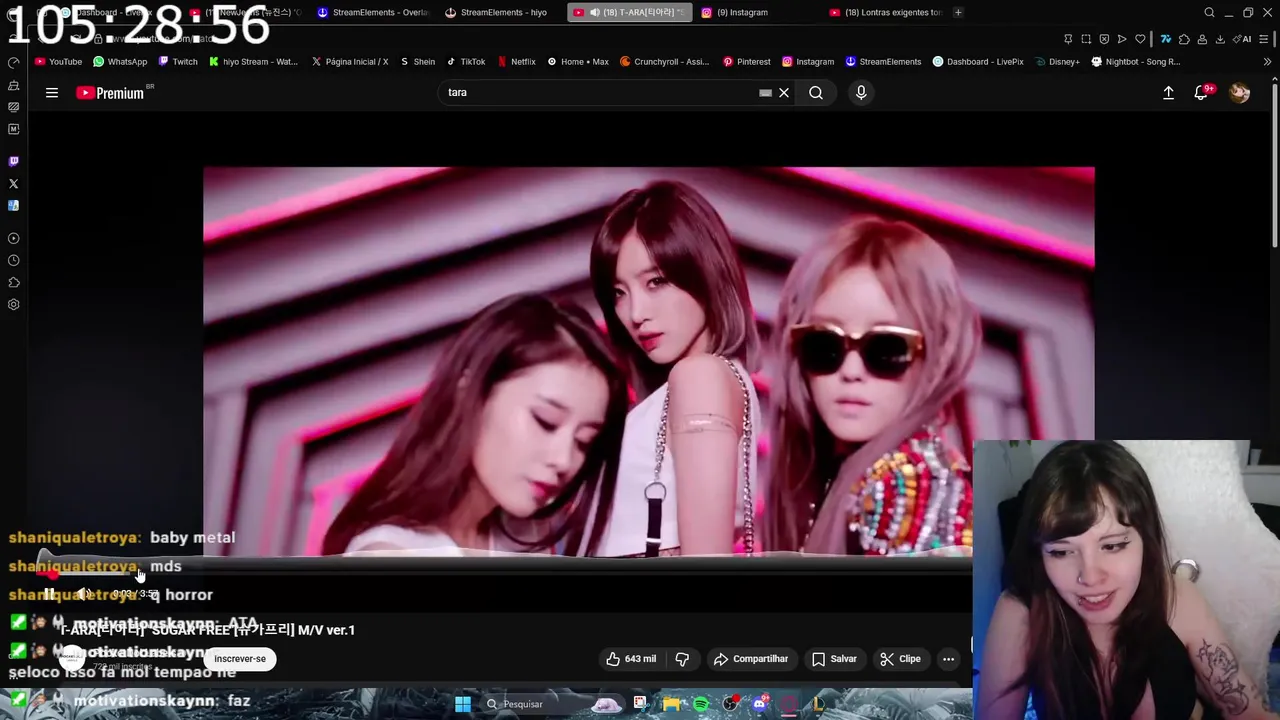Open more actions three-dot menu
1280x720 pixels.
click(x=948, y=659)
